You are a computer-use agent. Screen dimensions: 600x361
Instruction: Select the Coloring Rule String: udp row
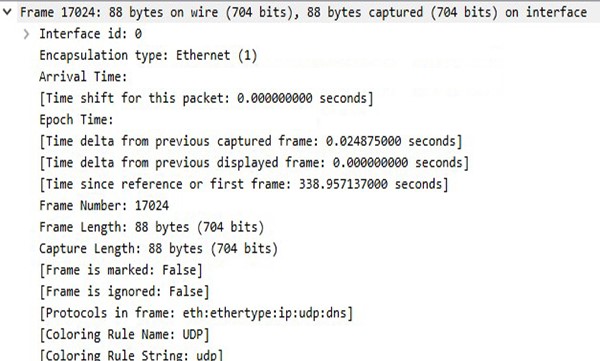(131, 355)
